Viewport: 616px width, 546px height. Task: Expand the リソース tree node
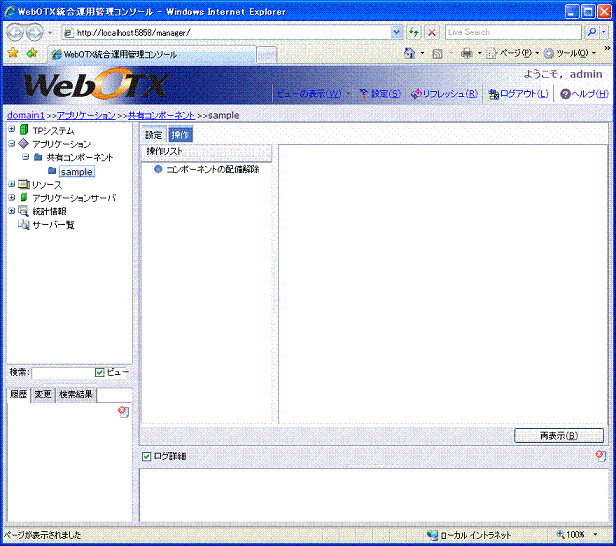pyautogui.click(x=11, y=184)
